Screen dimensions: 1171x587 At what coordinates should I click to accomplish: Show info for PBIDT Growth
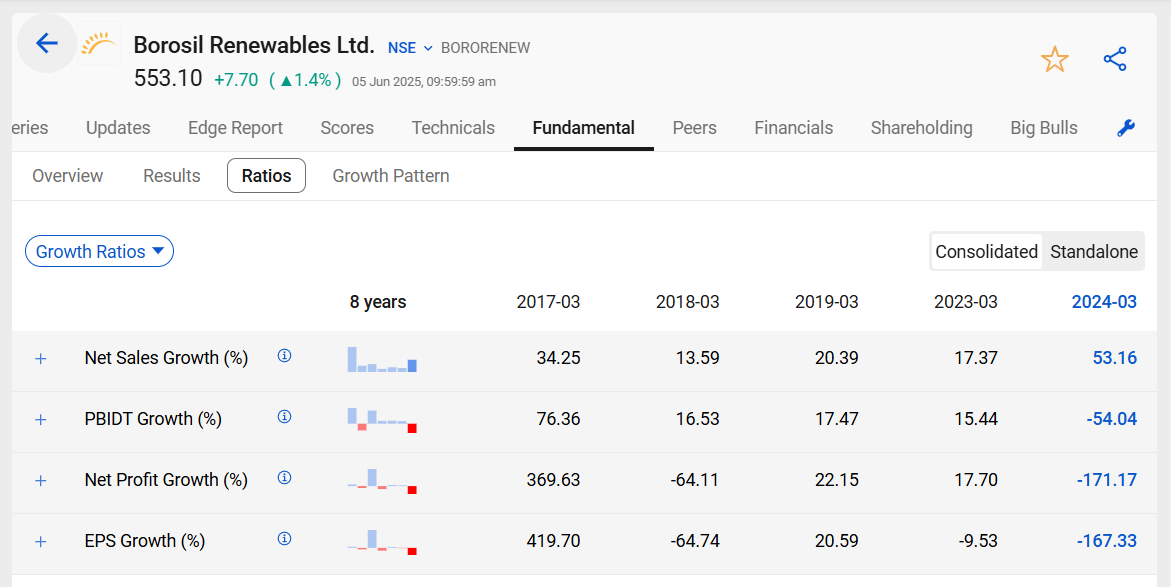pos(284,417)
